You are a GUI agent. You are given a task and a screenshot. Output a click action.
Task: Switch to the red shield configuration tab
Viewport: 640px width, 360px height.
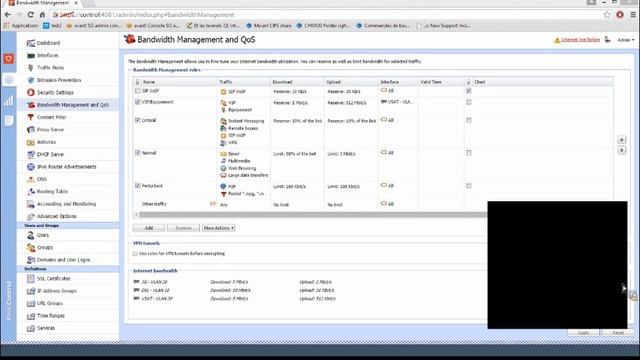pos(9,59)
